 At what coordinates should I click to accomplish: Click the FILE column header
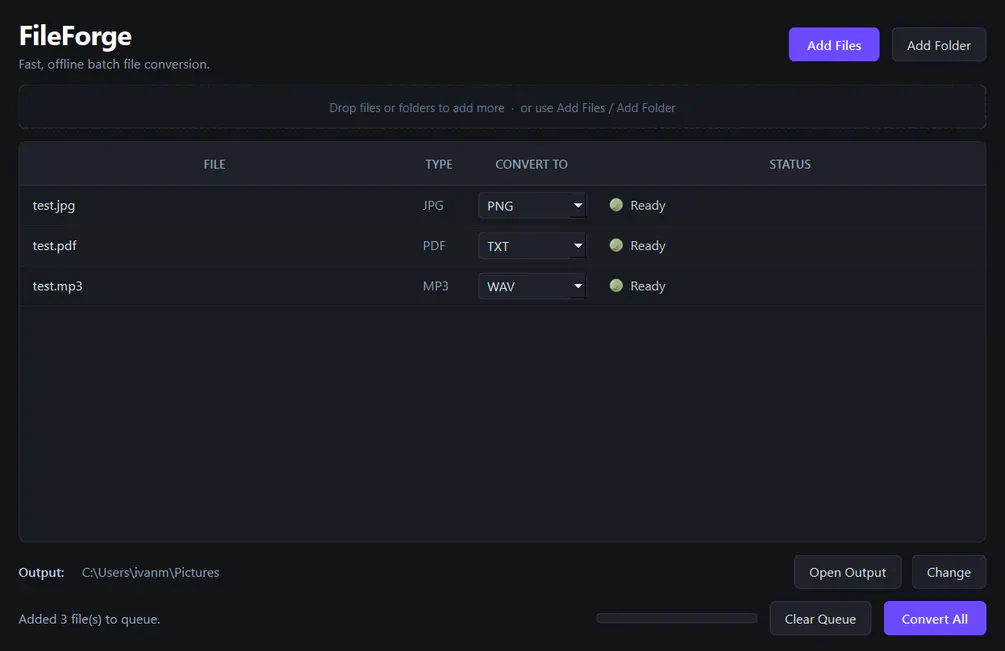click(x=214, y=165)
